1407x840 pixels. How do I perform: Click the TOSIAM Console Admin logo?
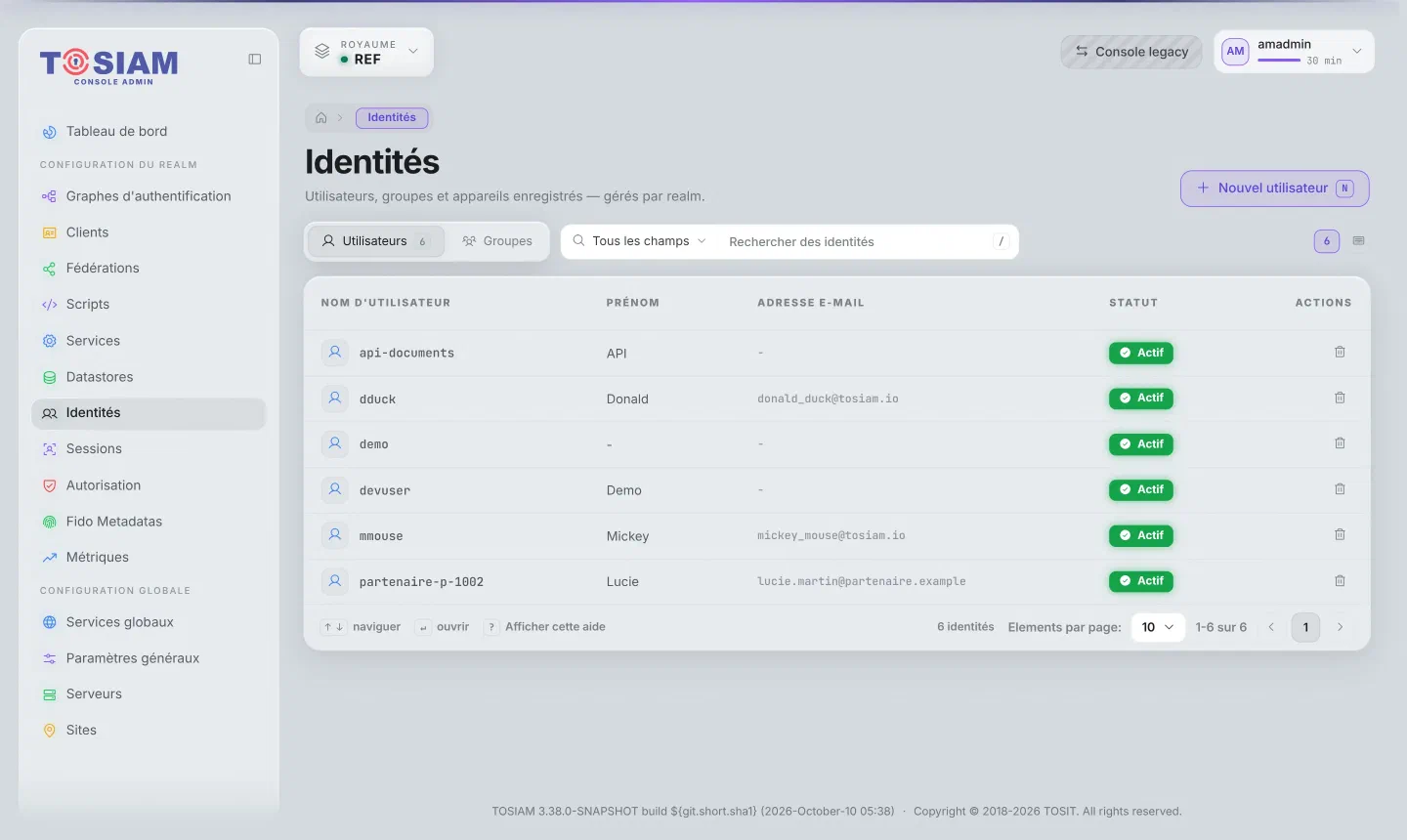(109, 65)
